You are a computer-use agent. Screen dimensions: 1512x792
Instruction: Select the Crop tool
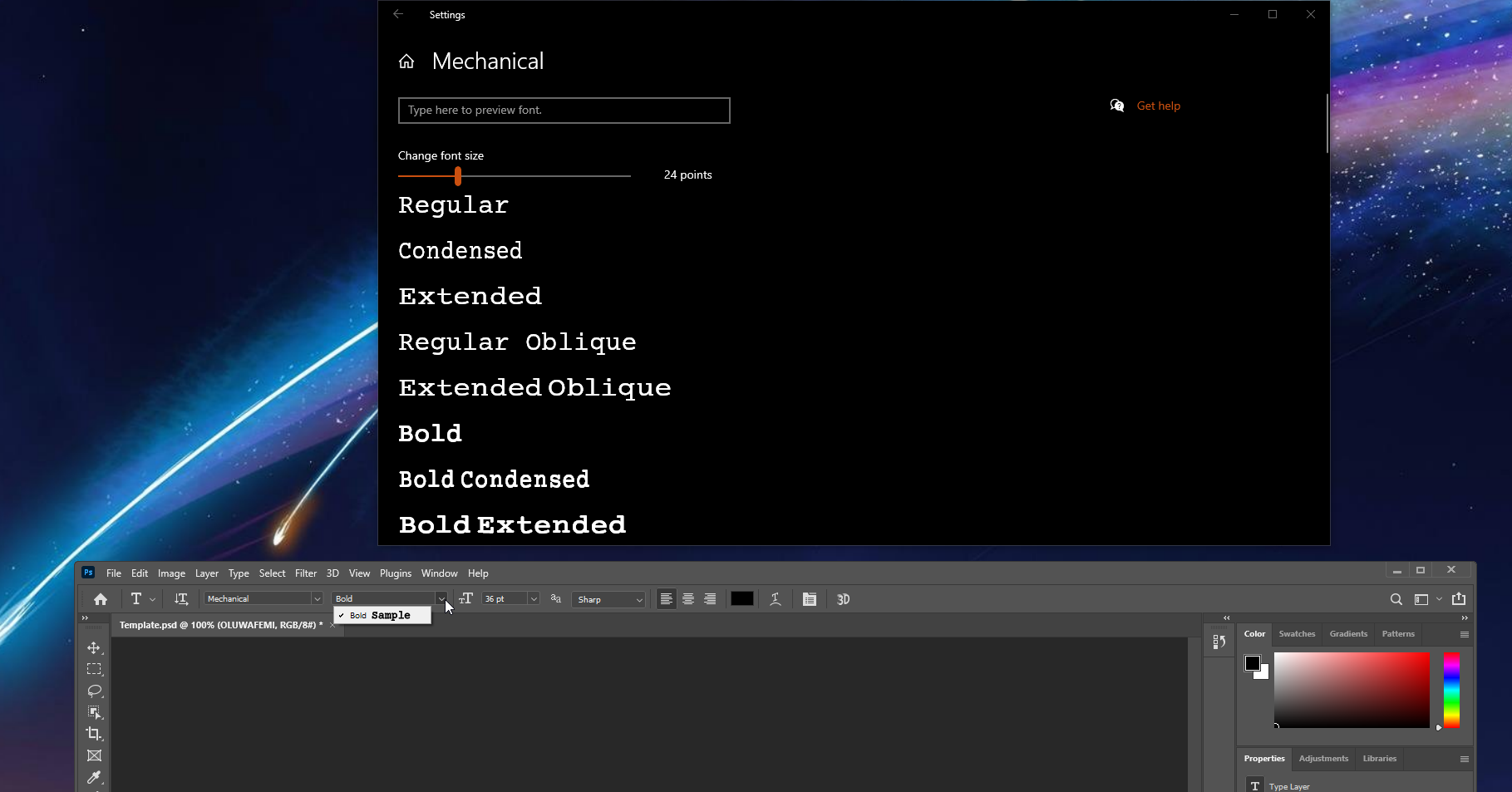[x=94, y=734]
